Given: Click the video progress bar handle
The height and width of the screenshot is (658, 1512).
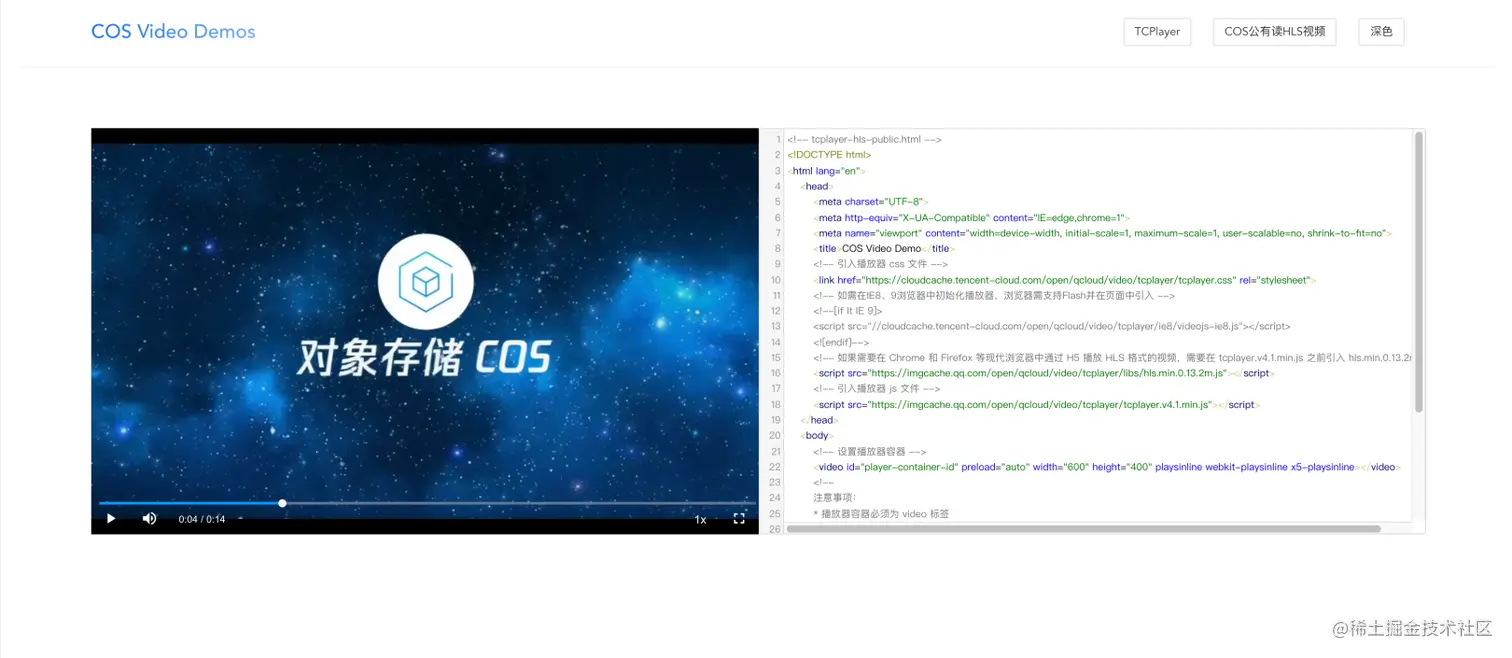Looking at the screenshot, I should 282,503.
